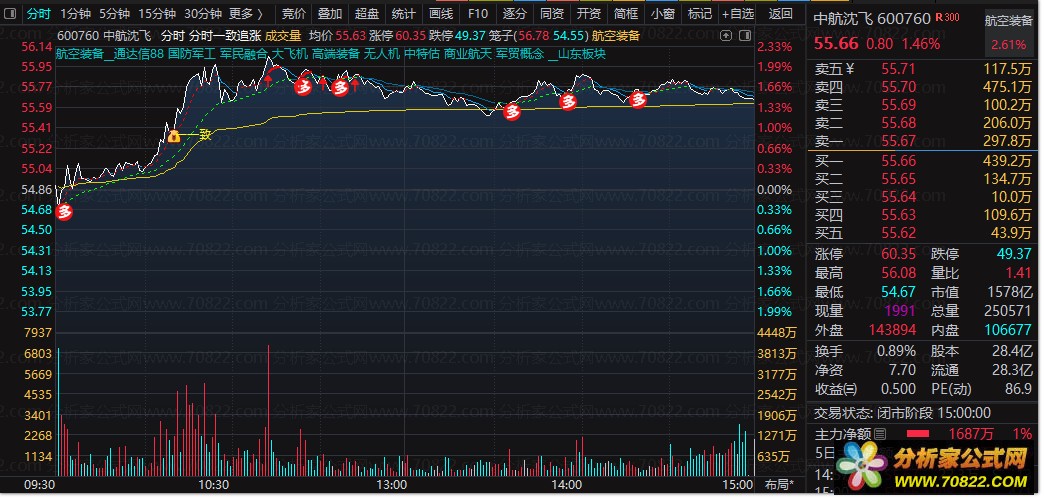This screenshot has height=498, width=1044.
Task: Click the 同资 toolbar button
Action: coord(551,13)
